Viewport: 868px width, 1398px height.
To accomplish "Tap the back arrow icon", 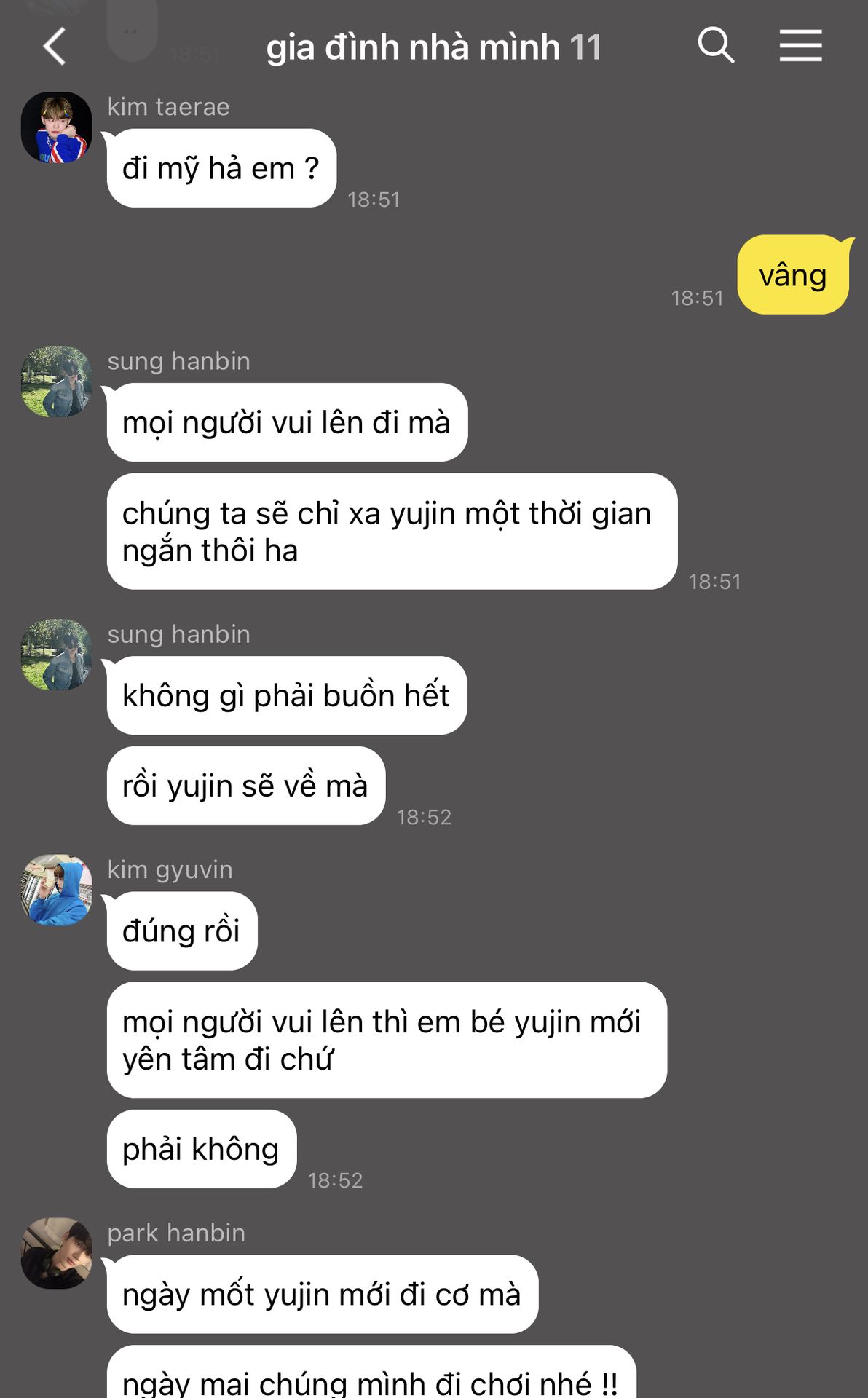I will (55, 47).
